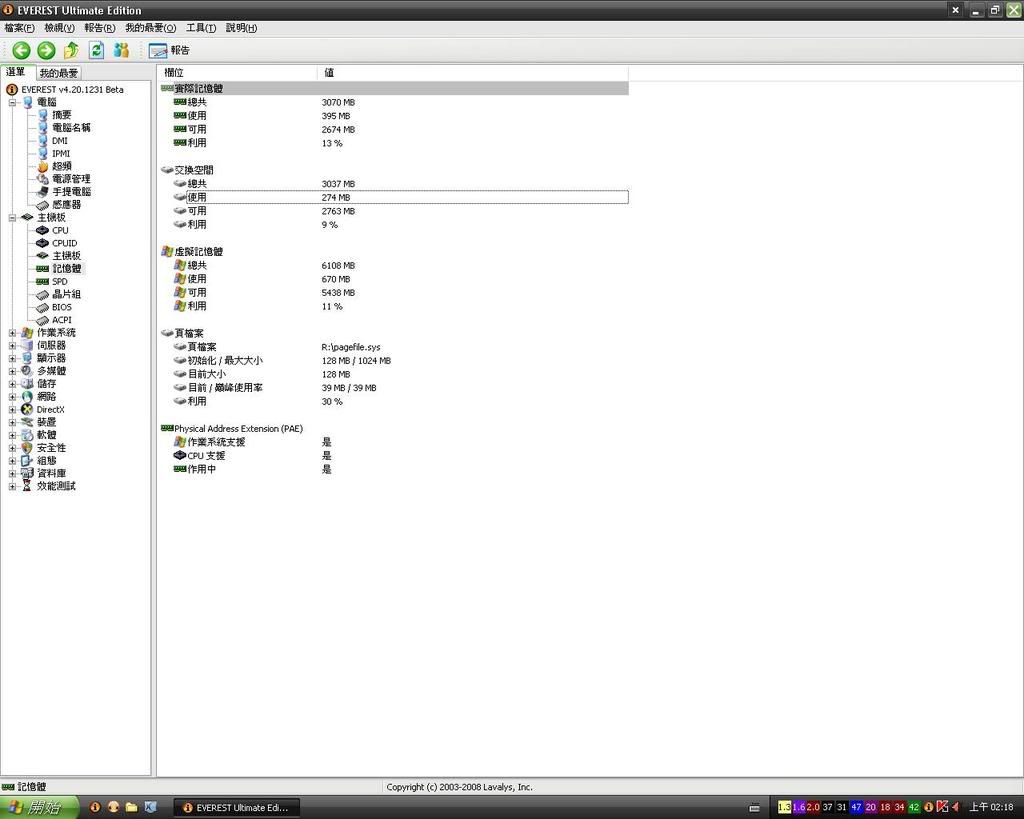Viewport: 1024px width, 819px height.
Task: Click the taskbar clock showing 上午 02:18
Action: point(991,807)
